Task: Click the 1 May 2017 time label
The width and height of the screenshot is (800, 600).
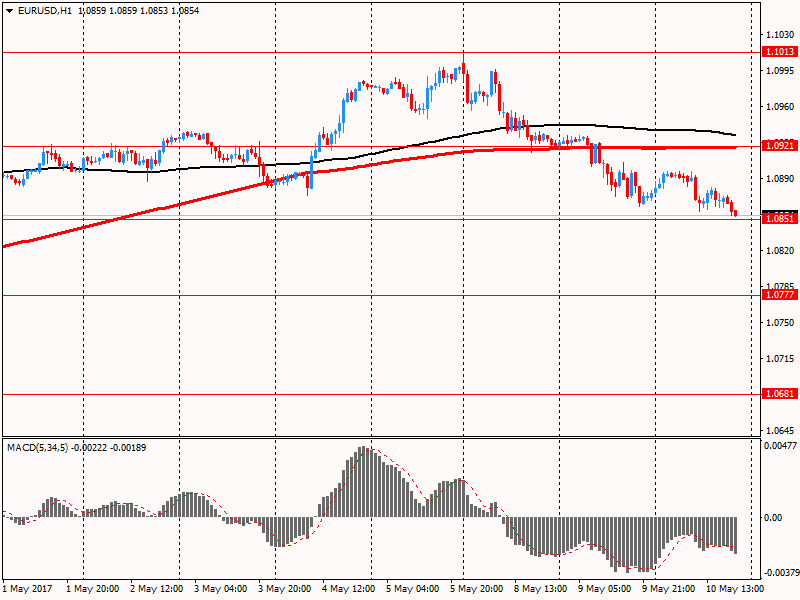Action: (x=28, y=589)
